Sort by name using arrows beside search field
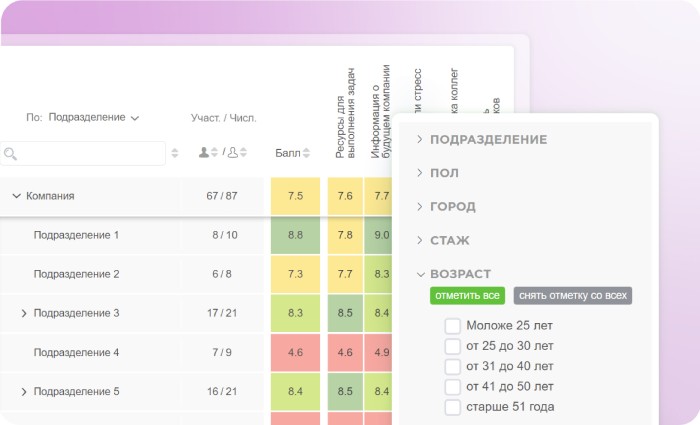 175,153
